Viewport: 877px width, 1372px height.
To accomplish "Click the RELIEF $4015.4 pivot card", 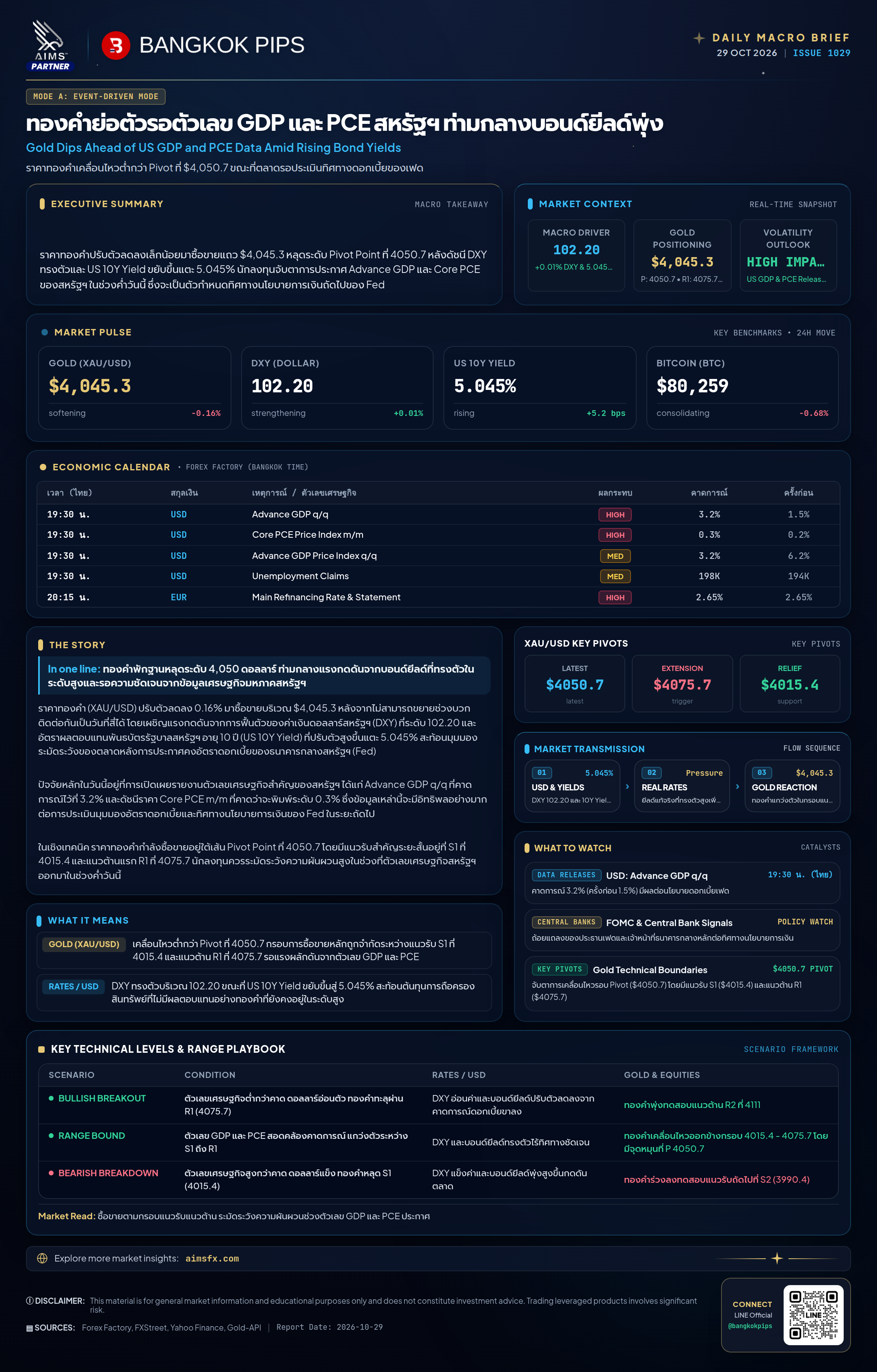I will click(789, 684).
